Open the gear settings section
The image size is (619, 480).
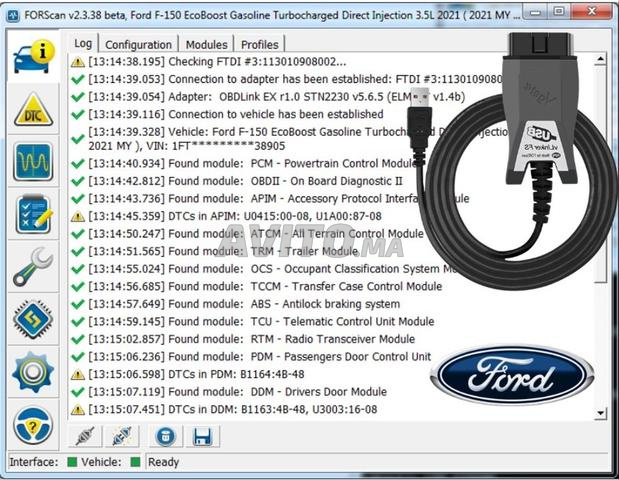pyautogui.click(x=34, y=372)
